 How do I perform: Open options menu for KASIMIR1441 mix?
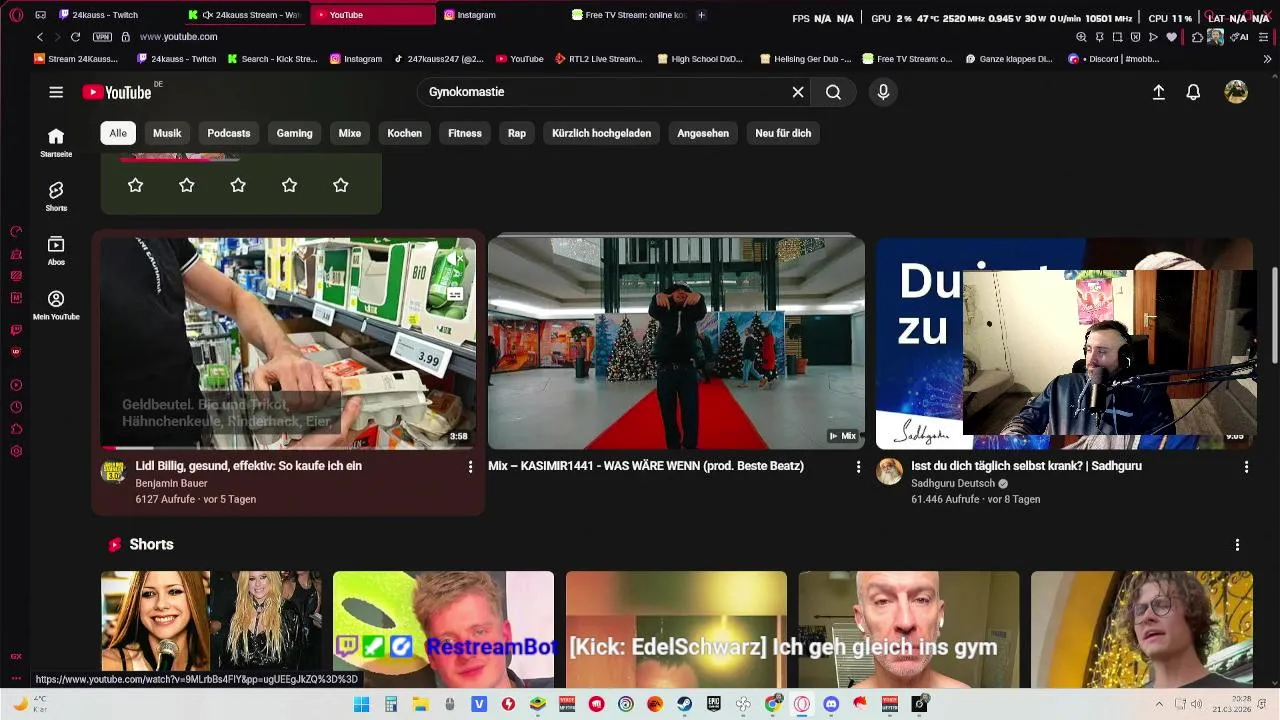tap(858, 467)
